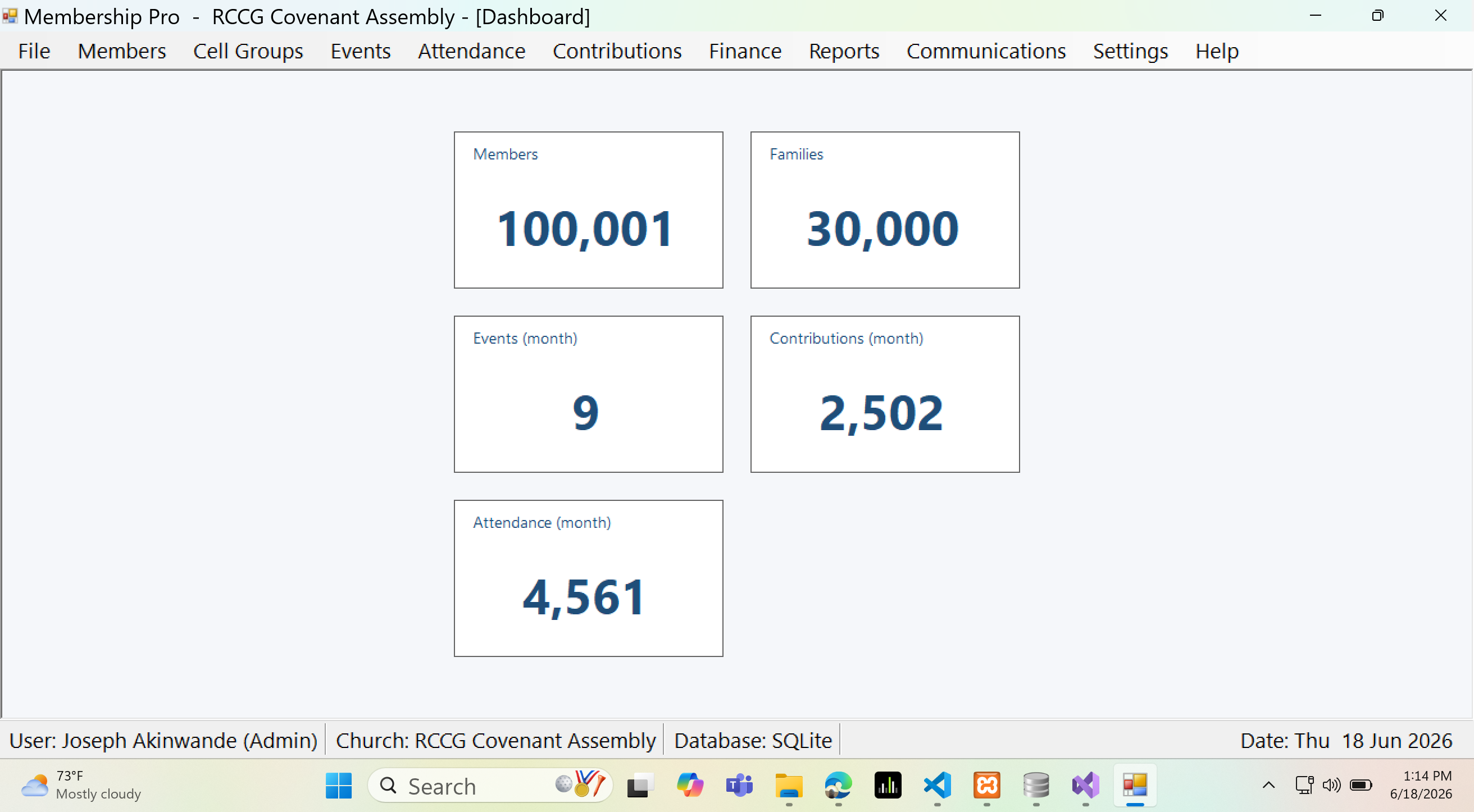The width and height of the screenshot is (1474, 812).
Task: Minimize the Membership Pro window
Action: click(1316, 15)
